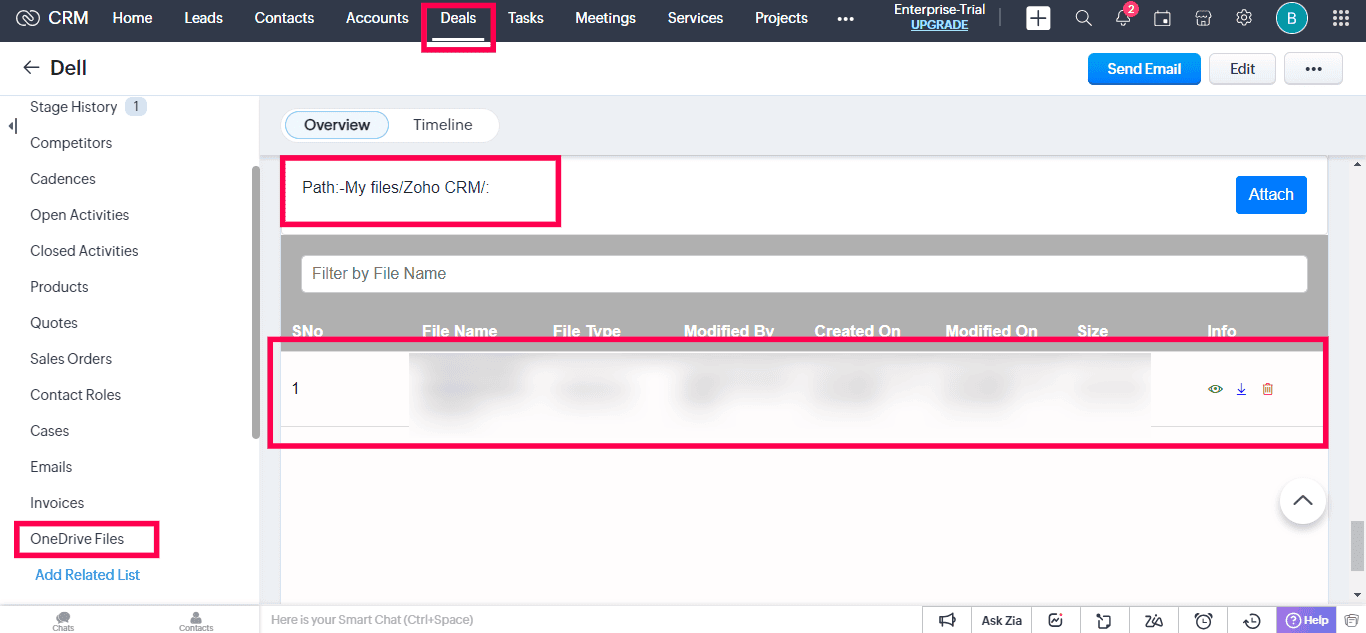
Task: Select the Deals module tab
Action: 458,18
